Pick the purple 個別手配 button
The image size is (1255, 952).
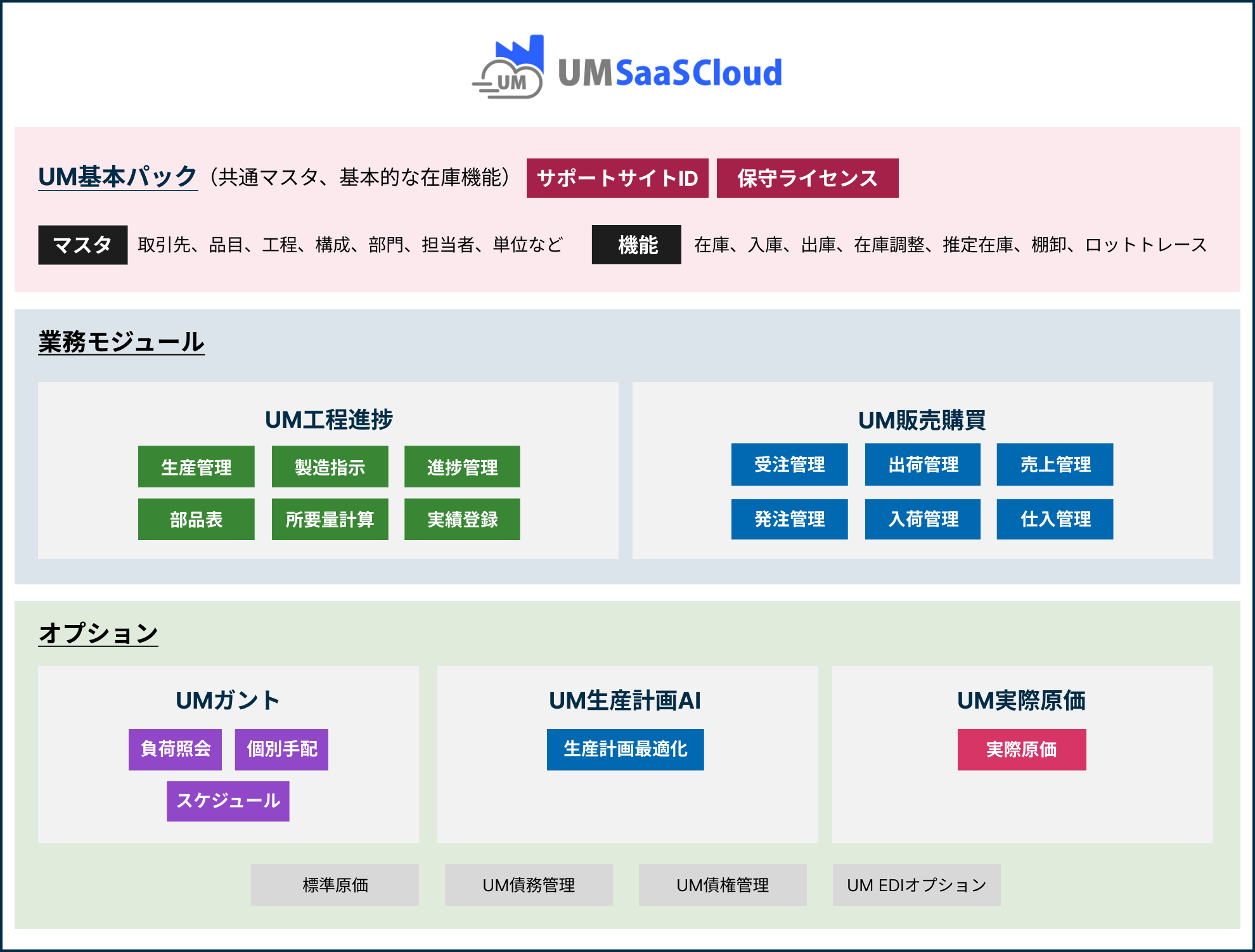point(281,749)
